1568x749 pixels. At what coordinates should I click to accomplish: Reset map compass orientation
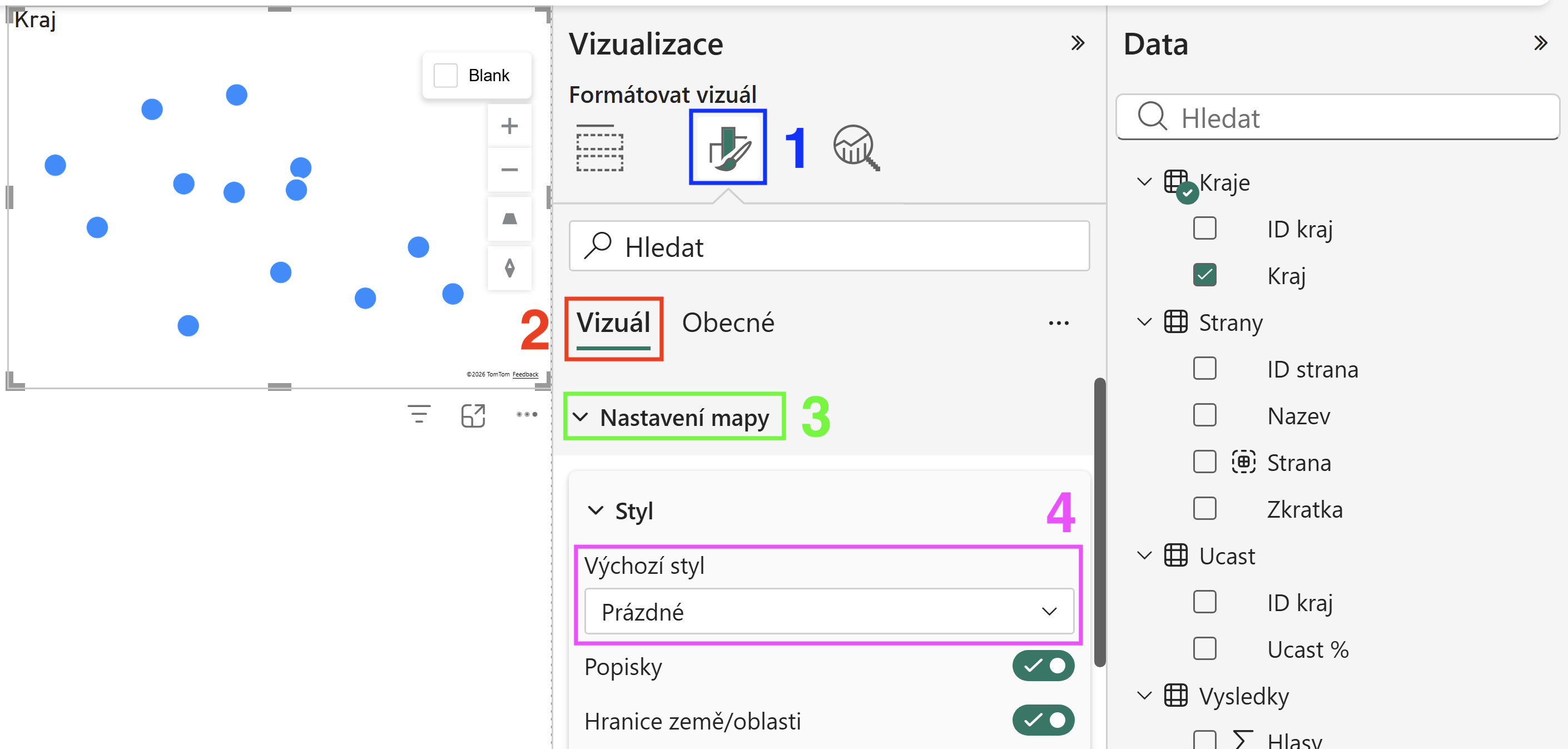point(509,268)
